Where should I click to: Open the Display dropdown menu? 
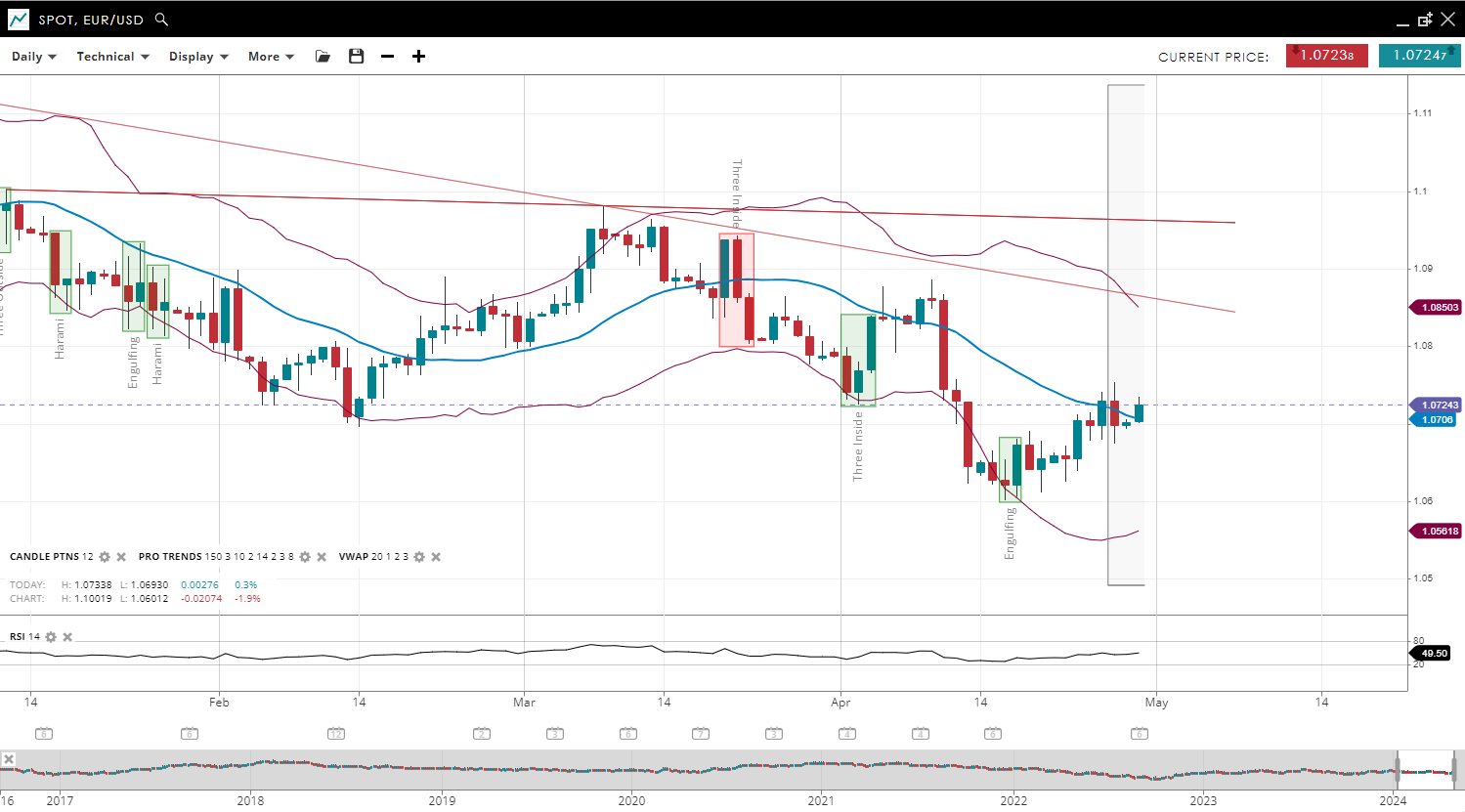click(198, 57)
